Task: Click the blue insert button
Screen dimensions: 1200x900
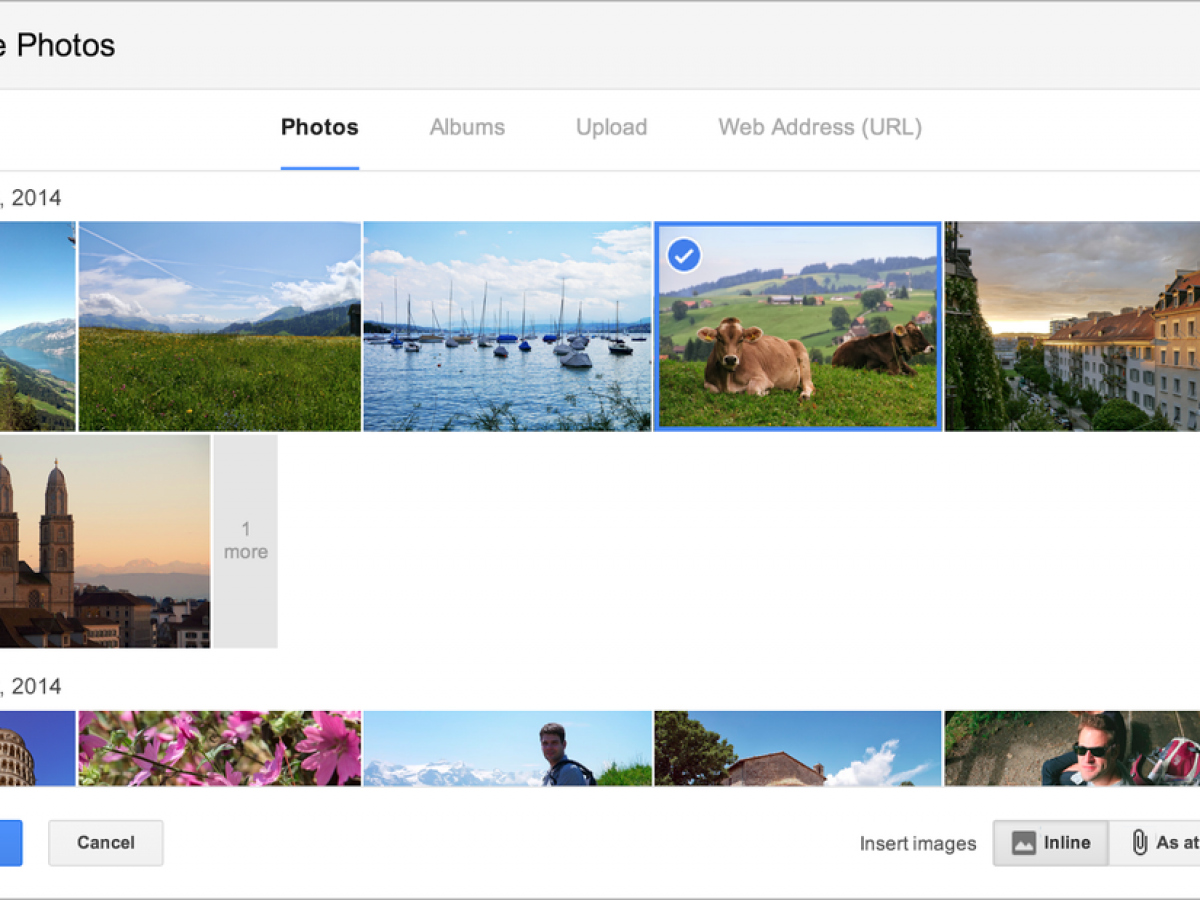Action: pos(10,843)
